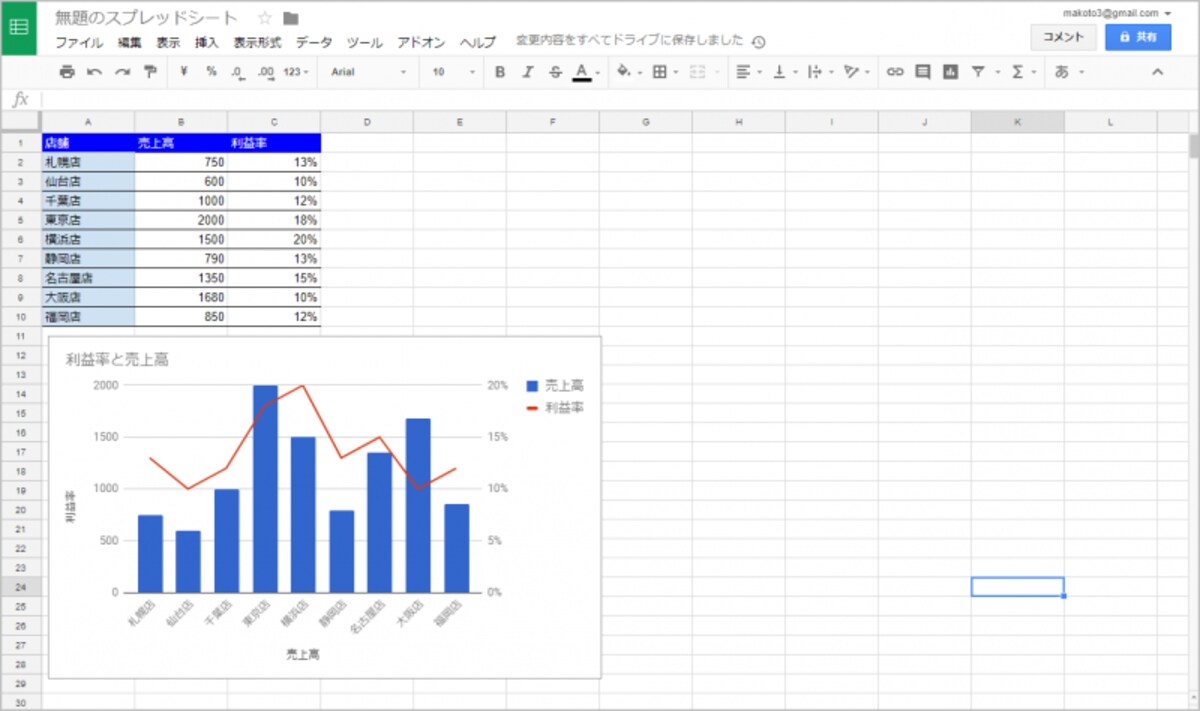This screenshot has width=1200, height=711.
Task: Open the データ menu
Action: click(x=314, y=42)
